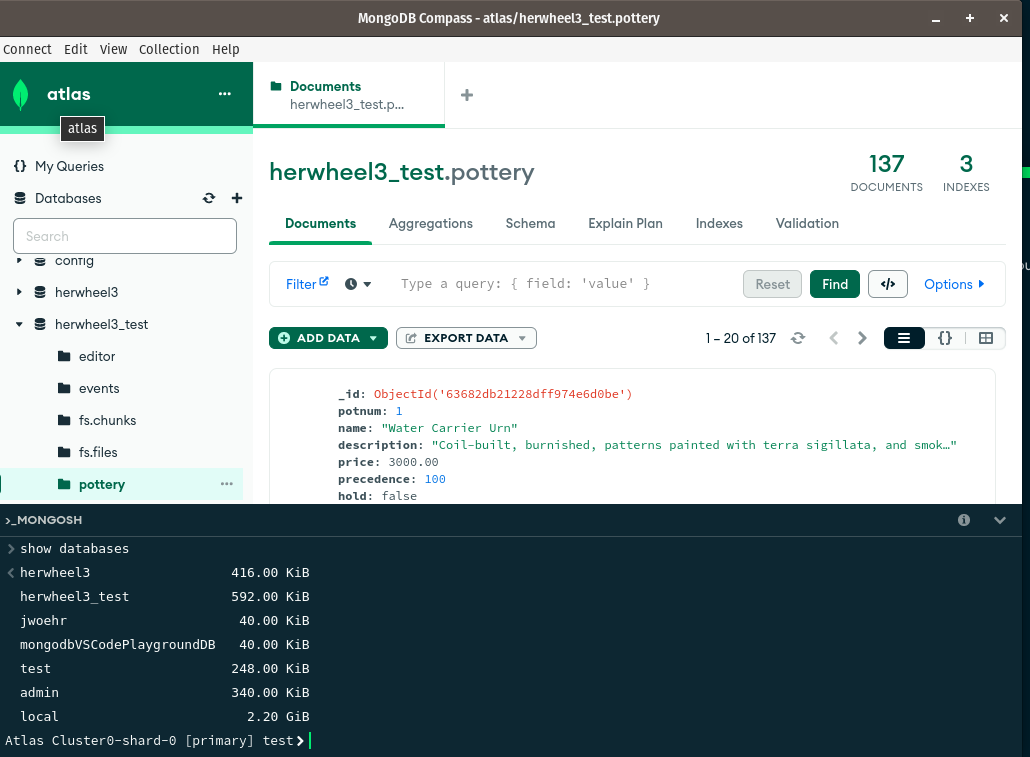The width and height of the screenshot is (1030, 757).
Task: Expand query Options link
Action: (954, 284)
